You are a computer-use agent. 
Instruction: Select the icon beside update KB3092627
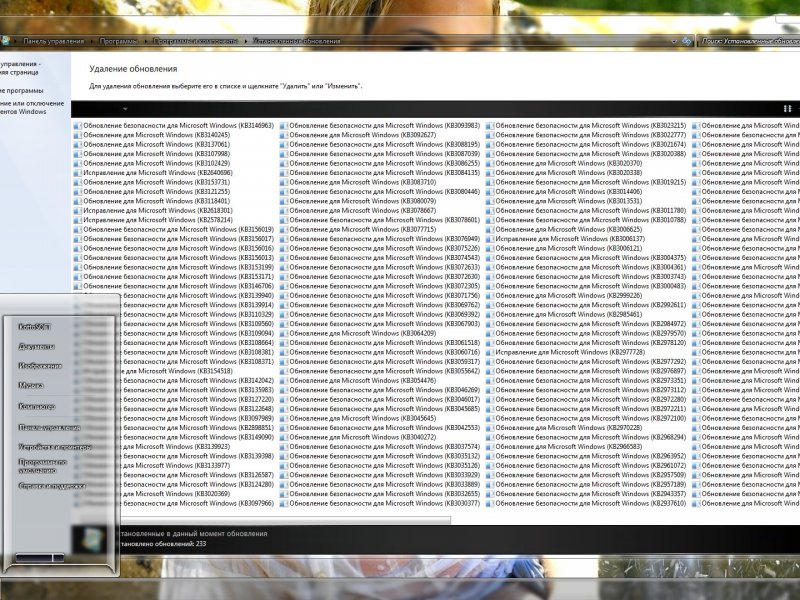click(x=284, y=135)
